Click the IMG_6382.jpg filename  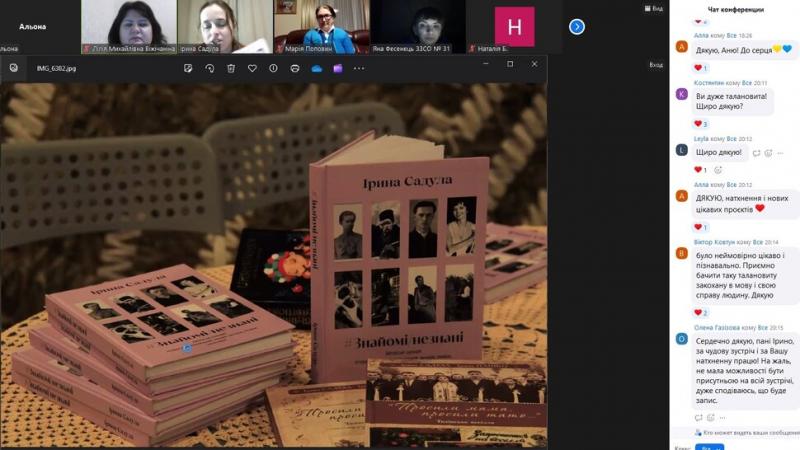click(x=57, y=68)
